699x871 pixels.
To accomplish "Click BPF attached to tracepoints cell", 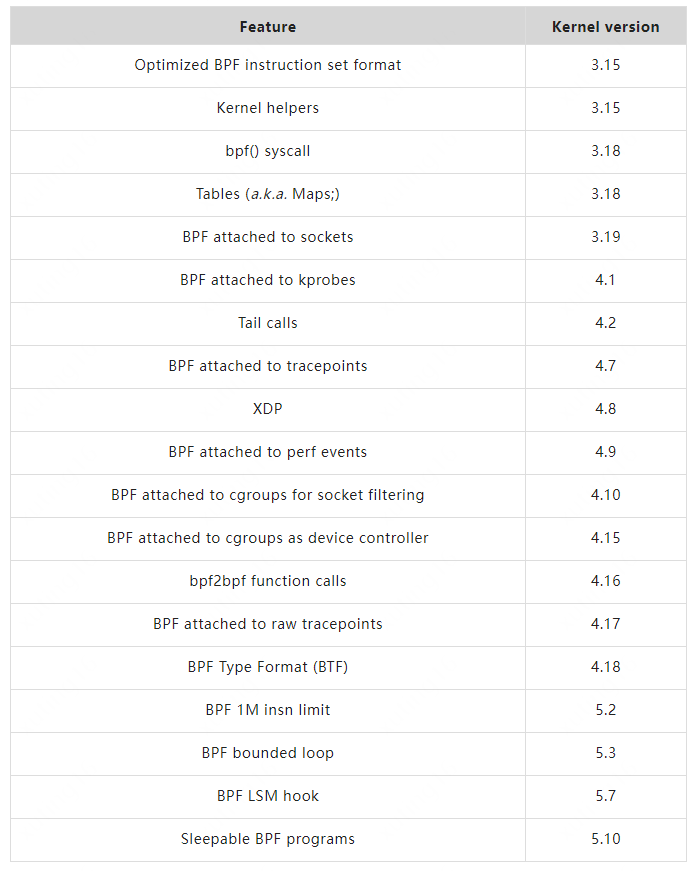I will 268,366.
